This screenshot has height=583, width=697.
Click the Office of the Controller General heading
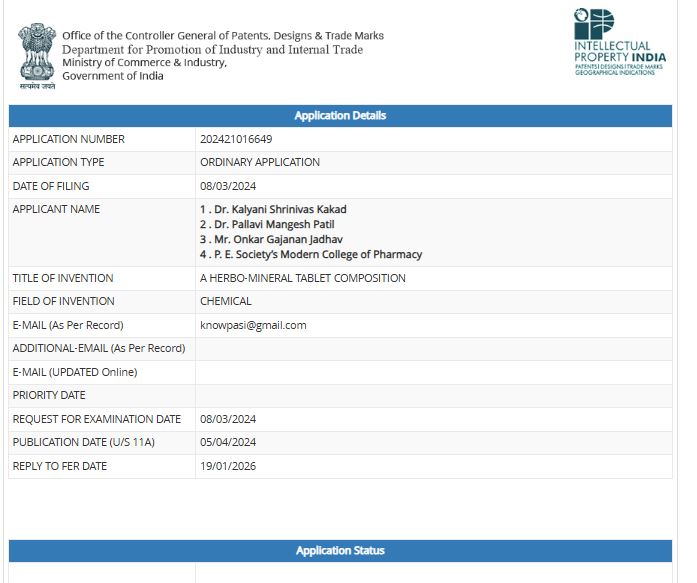(223, 36)
